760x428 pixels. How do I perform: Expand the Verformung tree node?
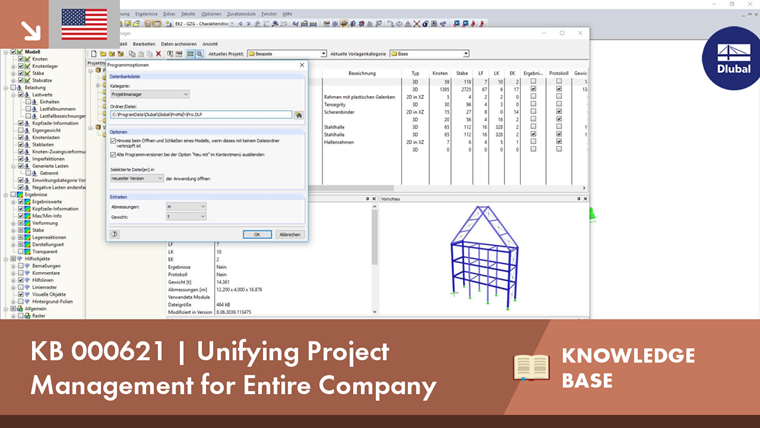coord(13,223)
